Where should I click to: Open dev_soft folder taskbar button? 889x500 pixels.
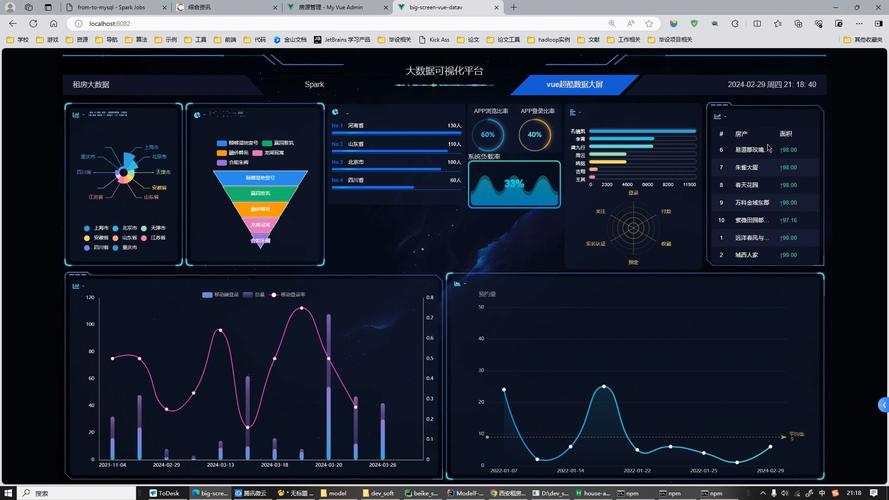(x=378, y=493)
